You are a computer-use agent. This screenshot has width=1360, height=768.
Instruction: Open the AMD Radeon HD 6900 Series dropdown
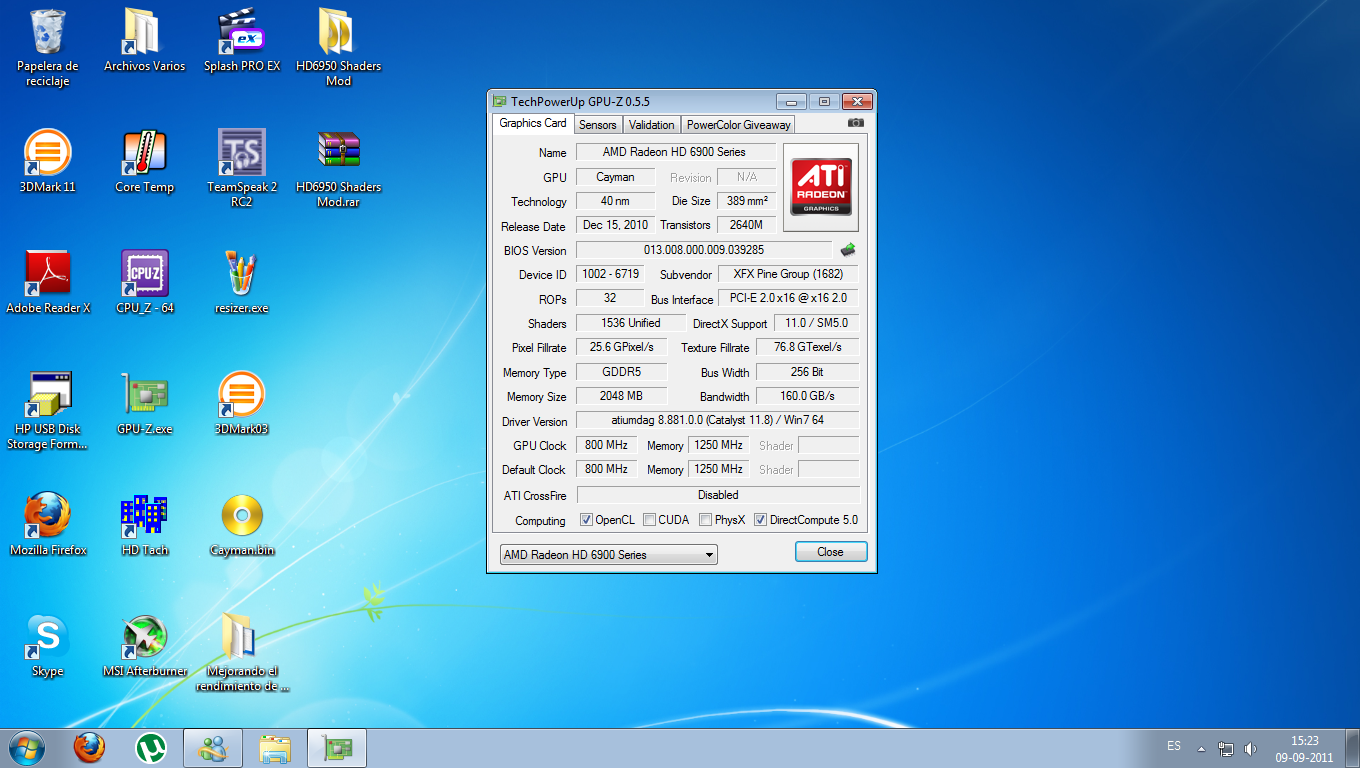coord(608,555)
